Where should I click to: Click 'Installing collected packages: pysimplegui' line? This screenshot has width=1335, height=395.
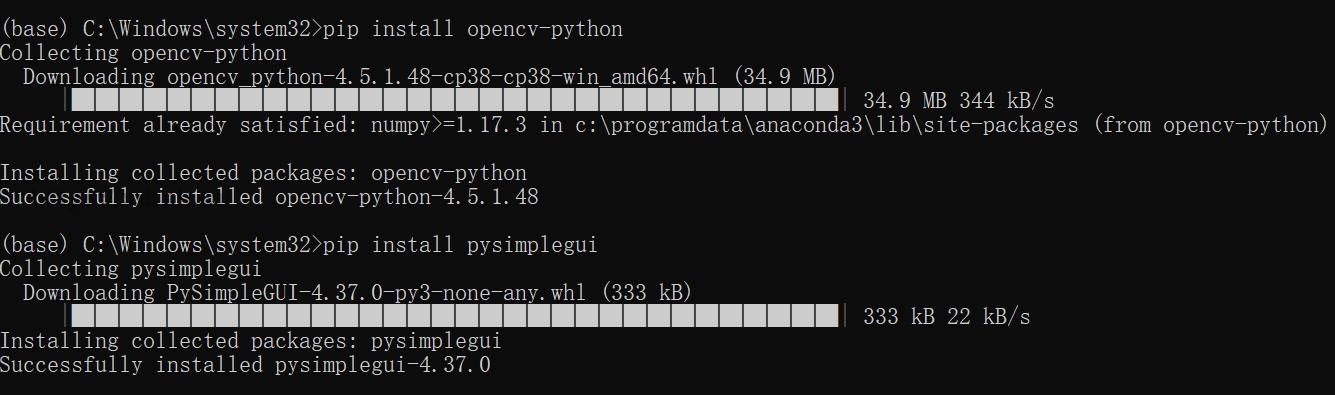[251, 341]
